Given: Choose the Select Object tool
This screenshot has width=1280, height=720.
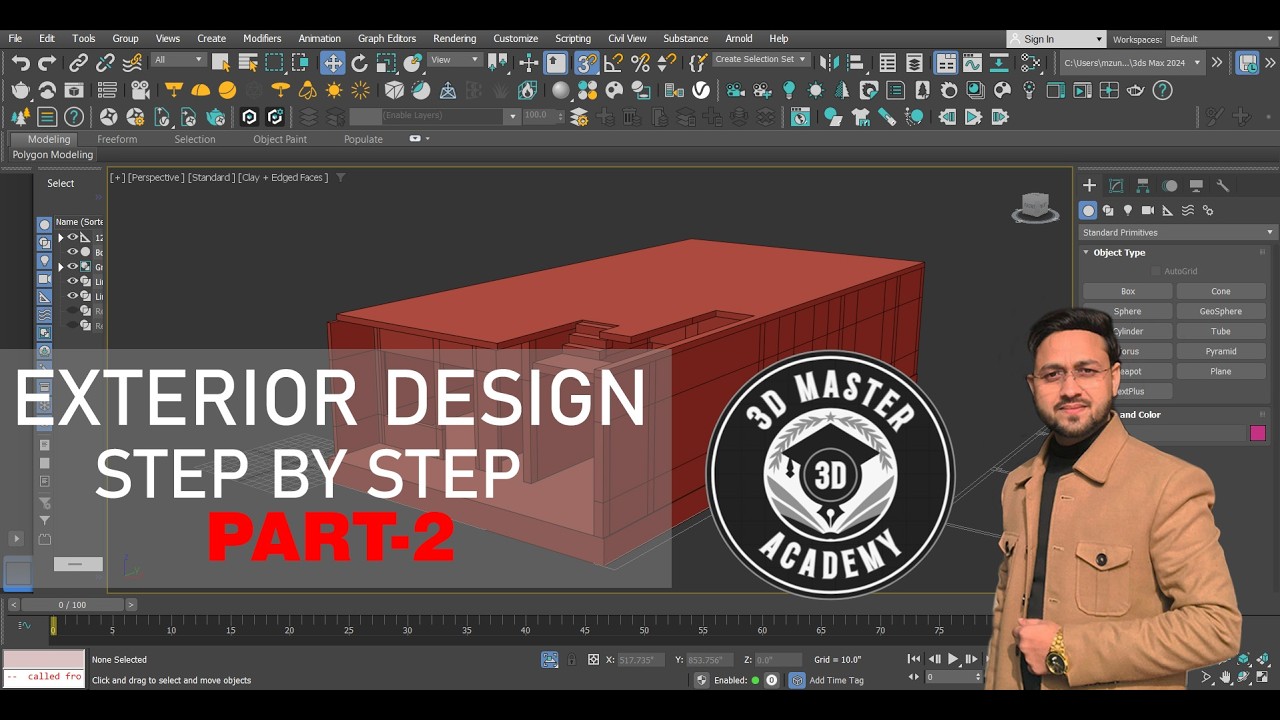Looking at the screenshot, I should coord(221,63).
